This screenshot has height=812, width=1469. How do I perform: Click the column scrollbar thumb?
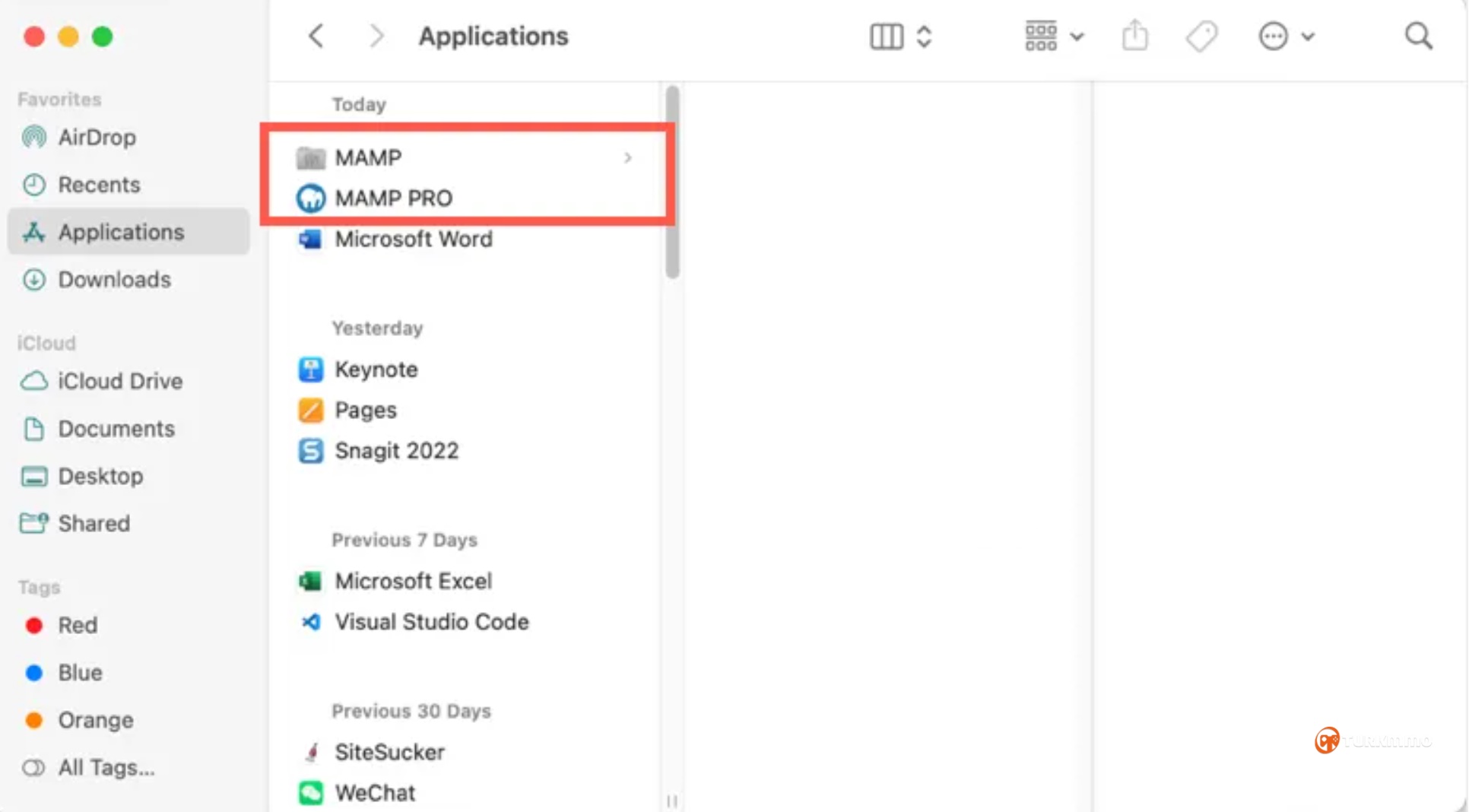[672, 182]
